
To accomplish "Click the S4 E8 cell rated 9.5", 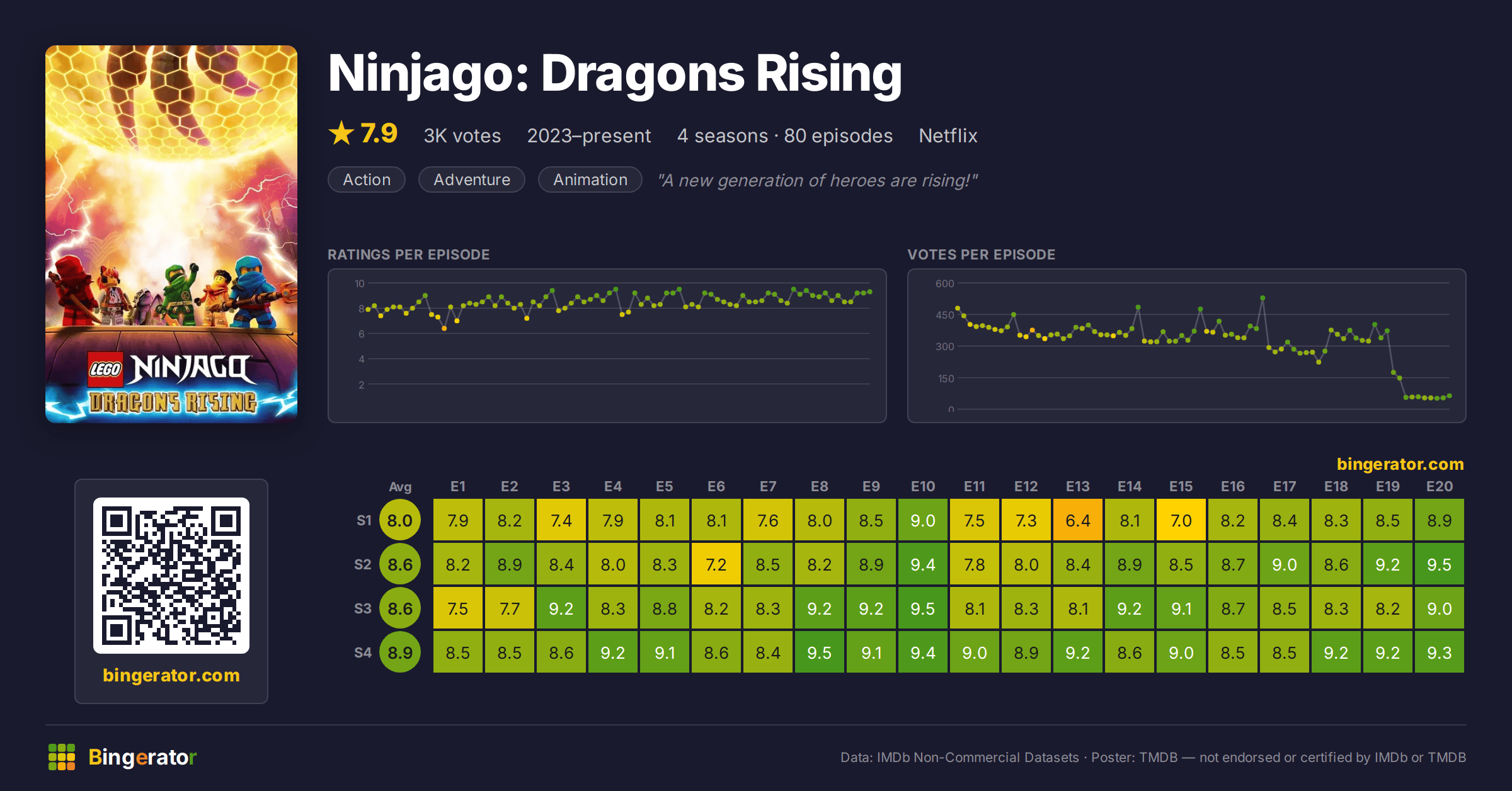I will [820, 652].
